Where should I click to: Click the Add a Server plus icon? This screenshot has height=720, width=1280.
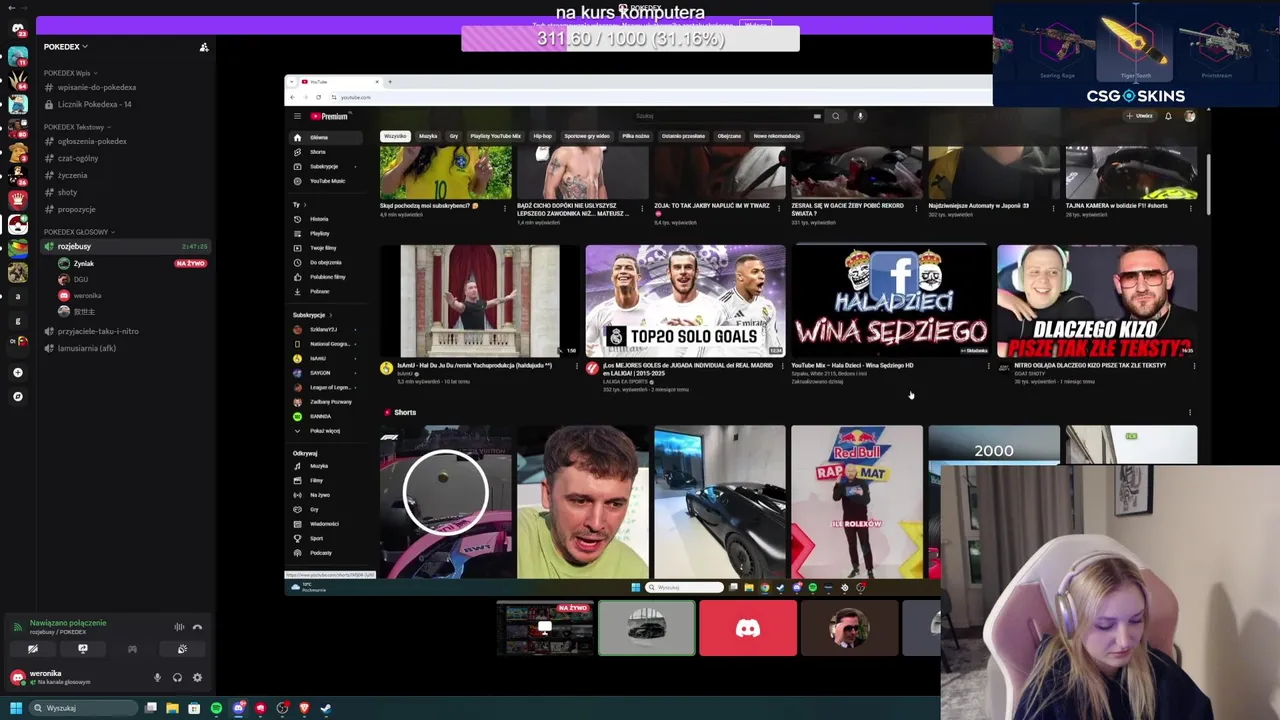17,372
